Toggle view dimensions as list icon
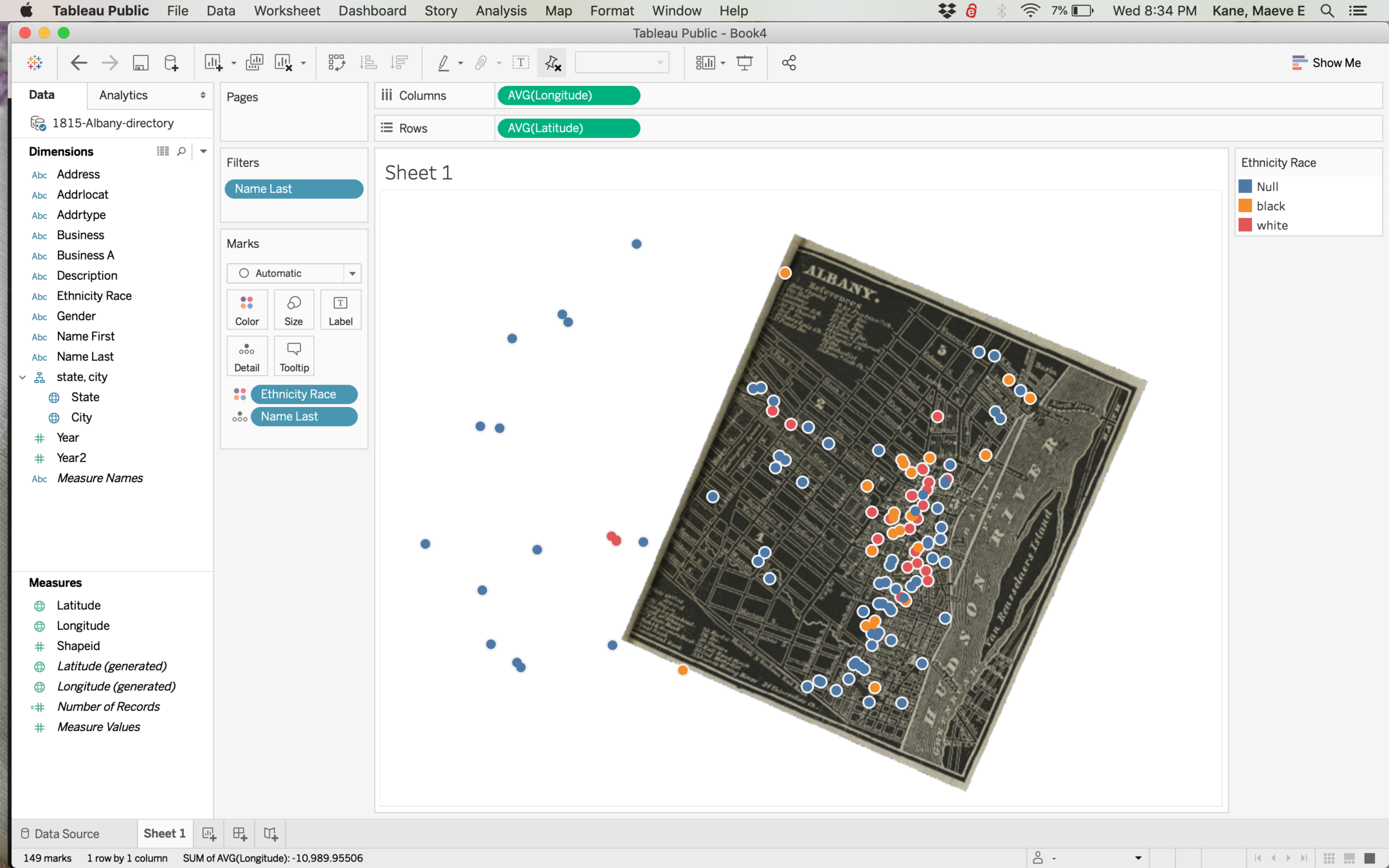The image size is (1389, 868). [x=163, y=151]
